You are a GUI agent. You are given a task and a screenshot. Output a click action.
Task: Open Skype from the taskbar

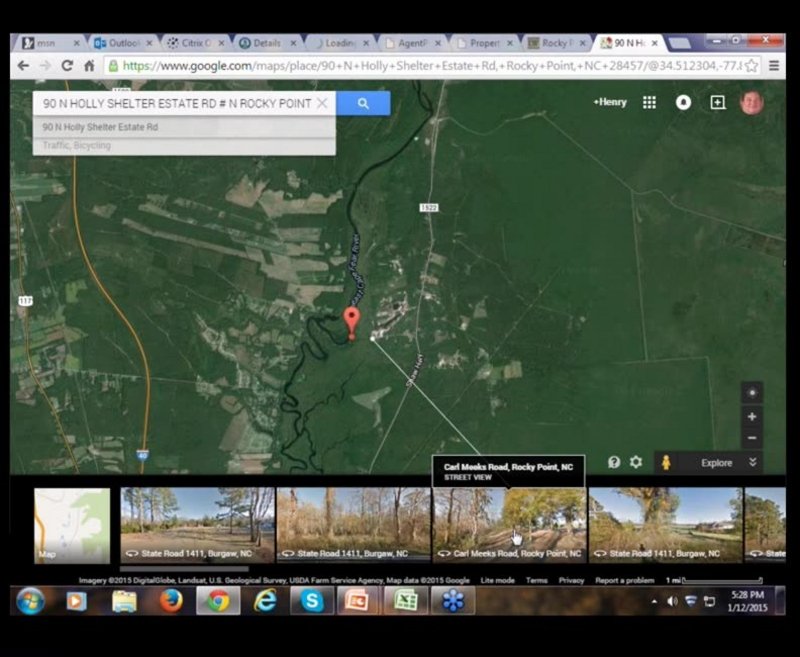[x=312, y=601]
